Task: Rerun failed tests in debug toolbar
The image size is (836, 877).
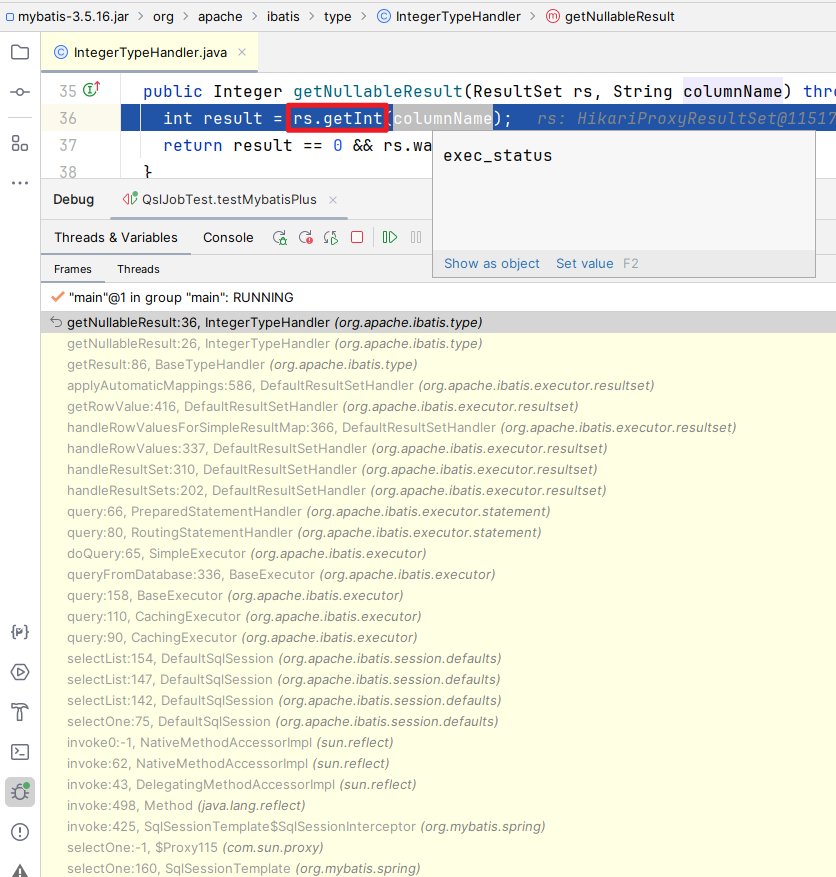Action: click(x=305, y=238)
